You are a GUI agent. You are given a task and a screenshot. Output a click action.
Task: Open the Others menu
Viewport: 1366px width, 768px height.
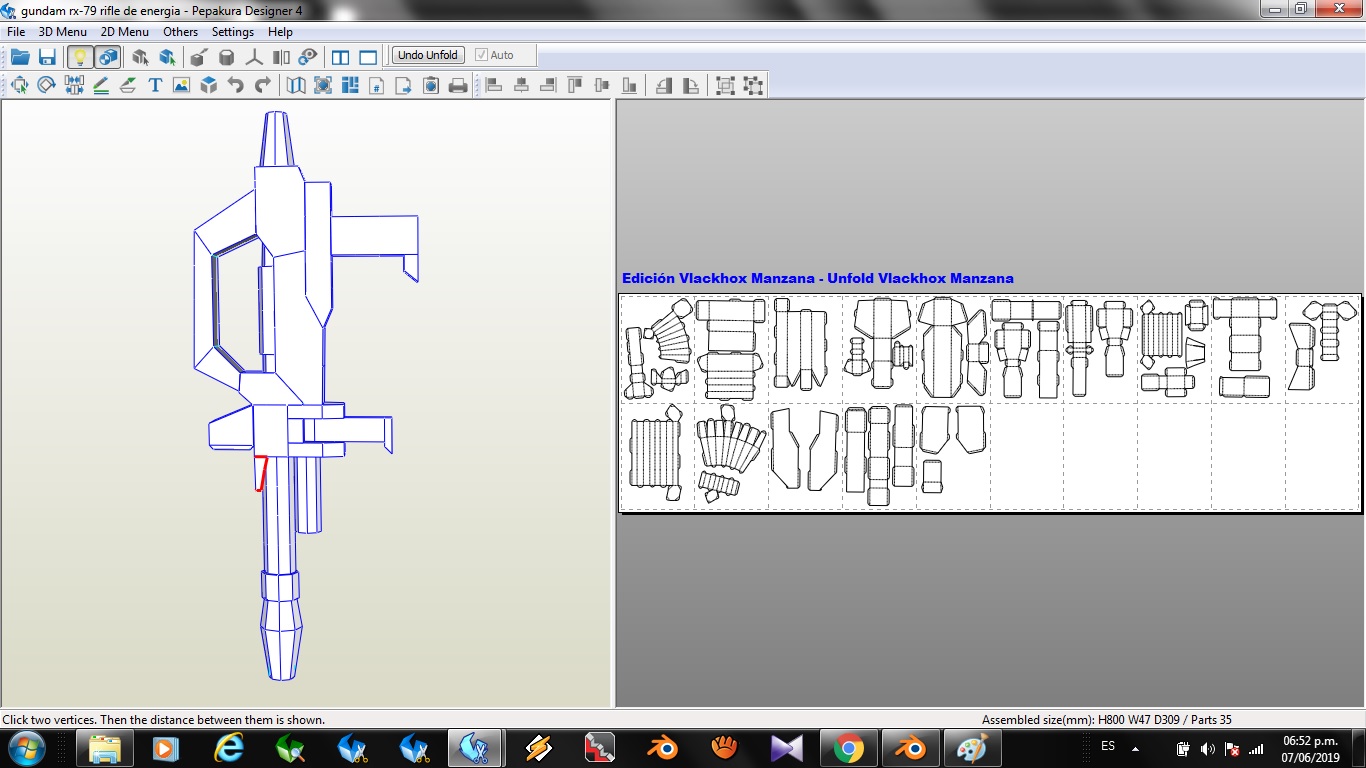[x=181, y=32]
